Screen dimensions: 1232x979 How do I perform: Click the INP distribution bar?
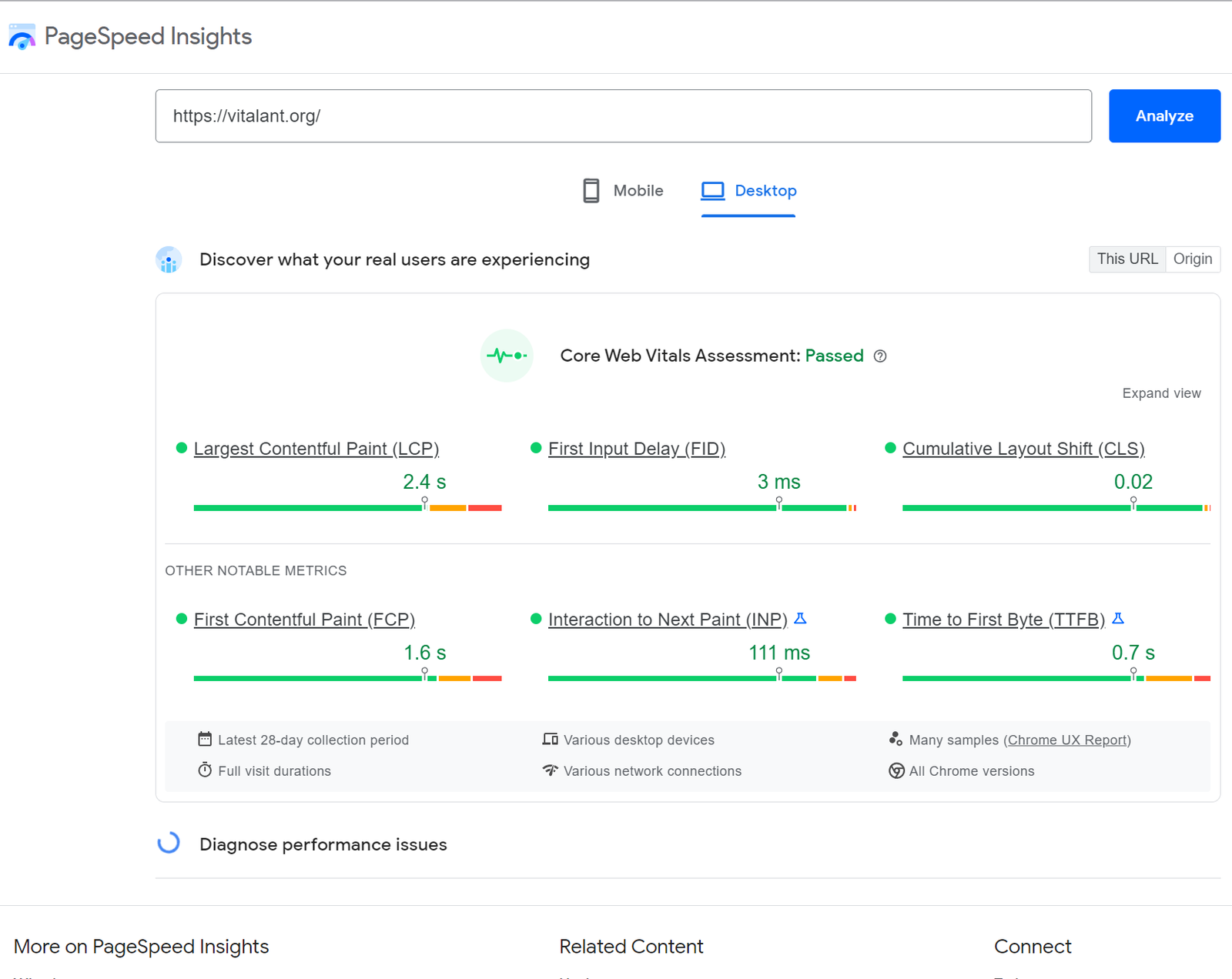(702, 678)
